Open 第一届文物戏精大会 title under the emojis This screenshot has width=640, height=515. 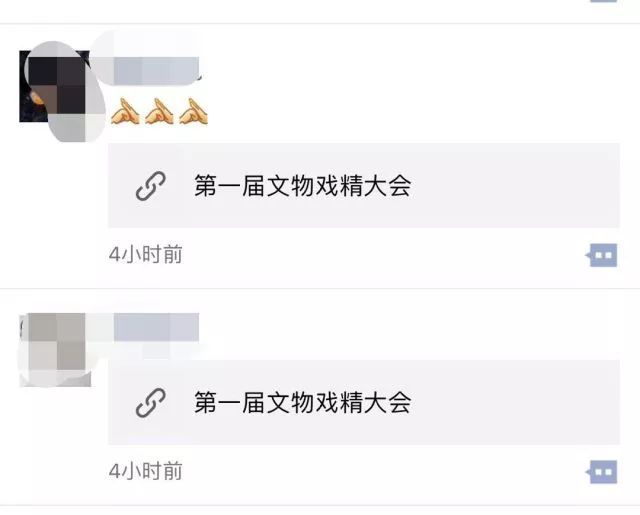coord(302,186)
